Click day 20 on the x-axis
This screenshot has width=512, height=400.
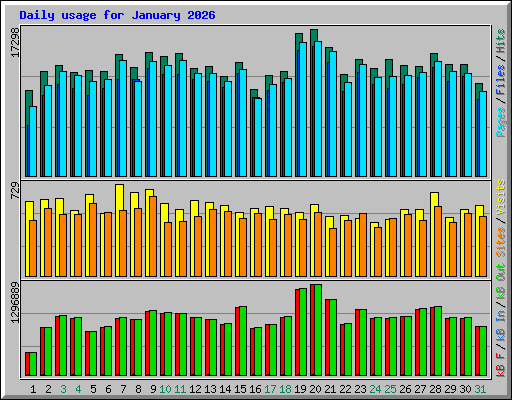[315, 389]
